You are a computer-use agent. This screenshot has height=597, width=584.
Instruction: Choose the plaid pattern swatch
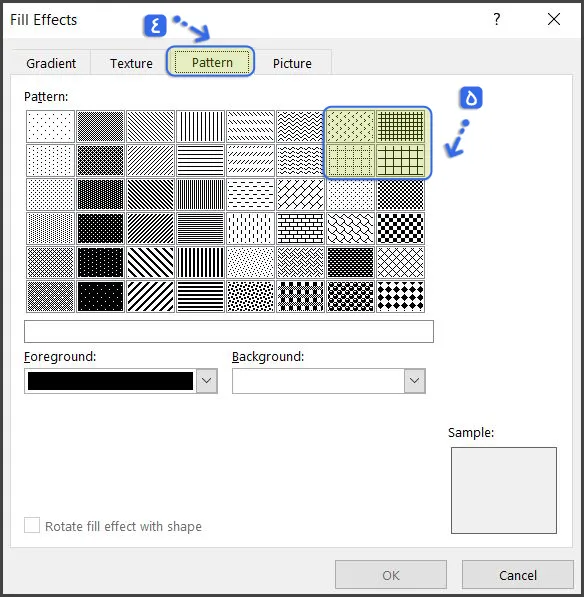(x=300, y=296)
